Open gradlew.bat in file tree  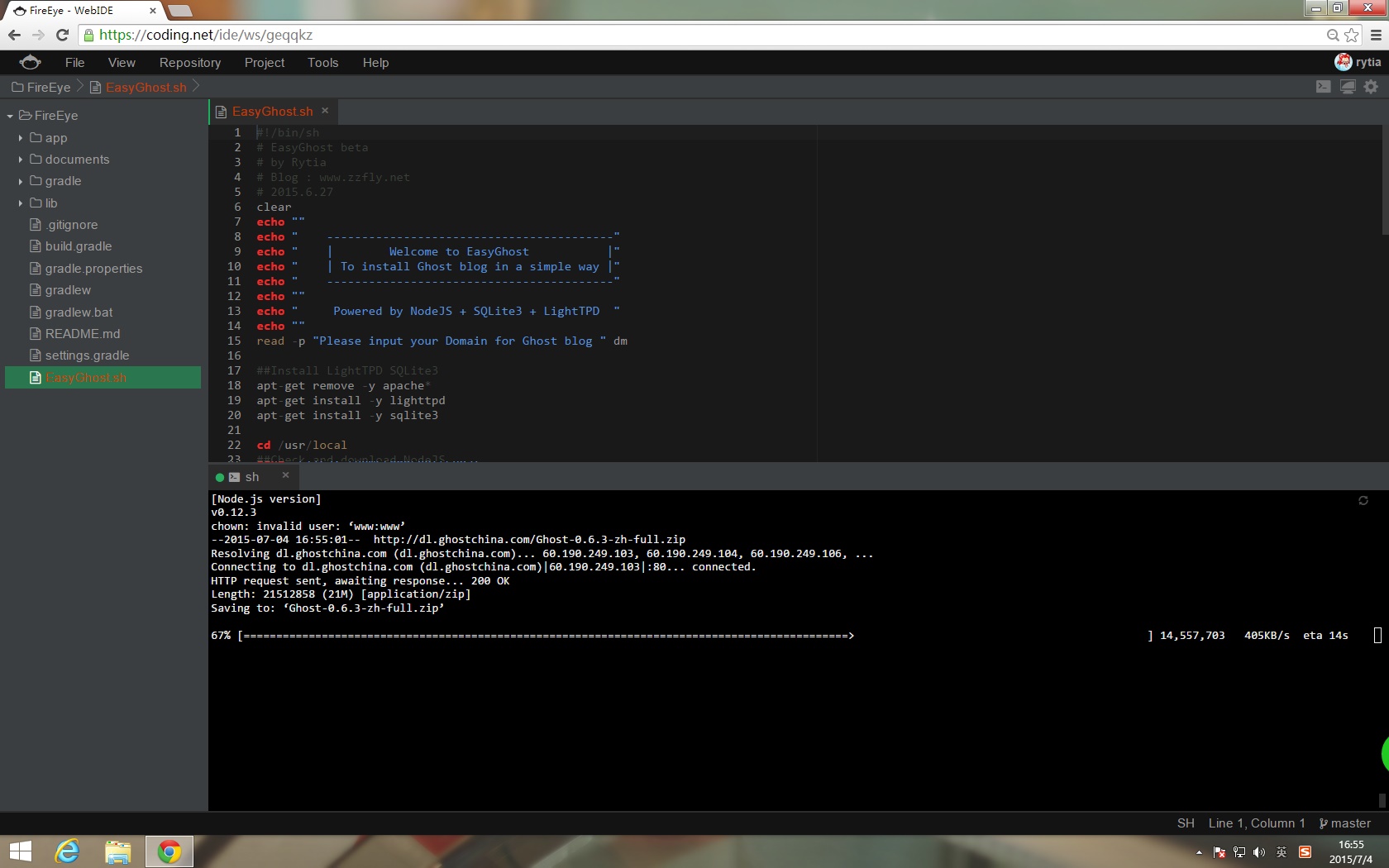[x=79, y=312]
